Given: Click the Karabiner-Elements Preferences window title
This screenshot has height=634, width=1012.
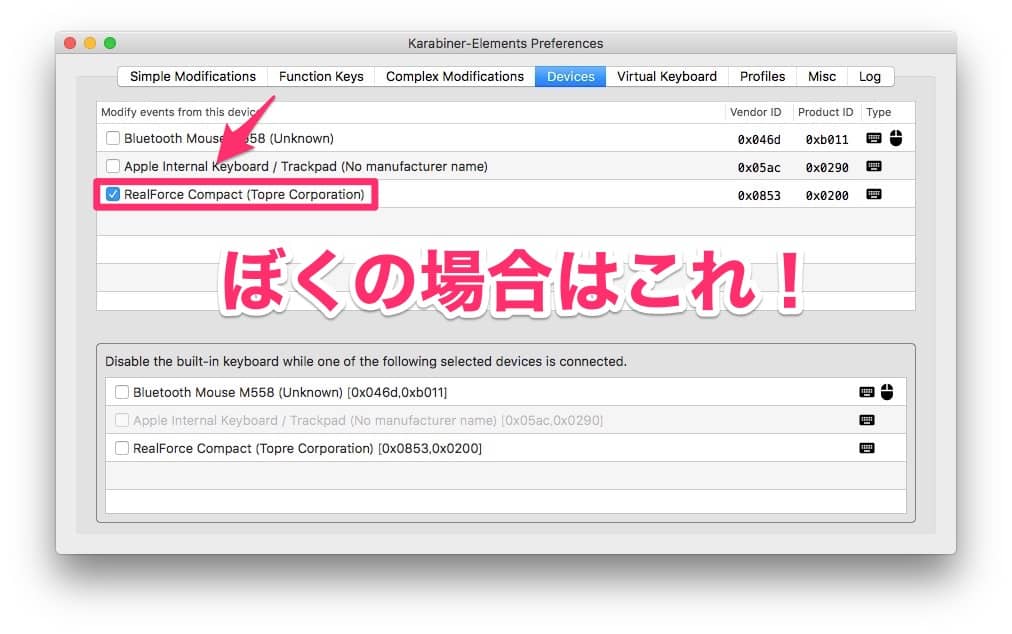Looking at the screenshot, I should (505, 43).
